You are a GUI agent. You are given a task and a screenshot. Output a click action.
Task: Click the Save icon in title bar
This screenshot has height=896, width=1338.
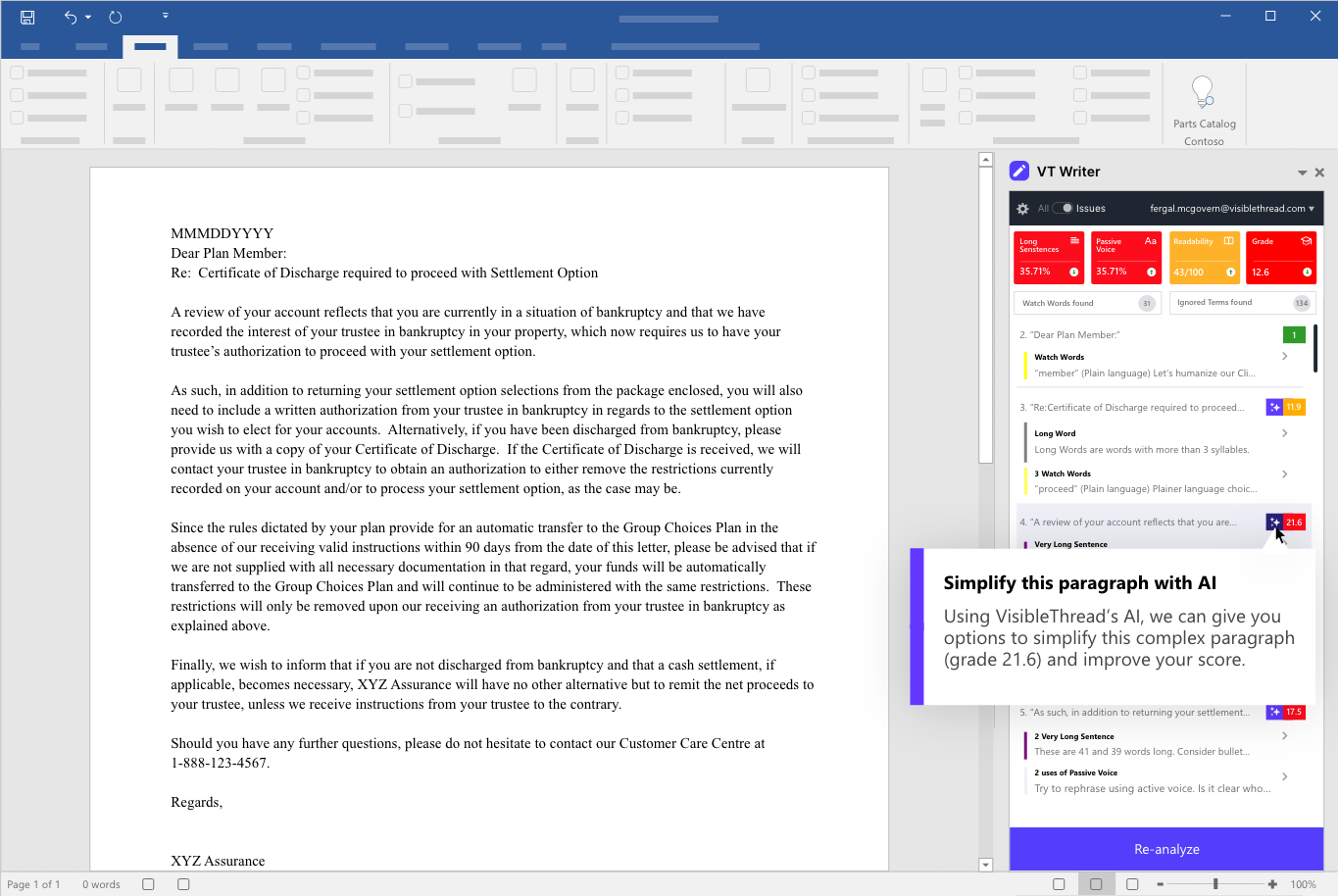click(27, 17)
